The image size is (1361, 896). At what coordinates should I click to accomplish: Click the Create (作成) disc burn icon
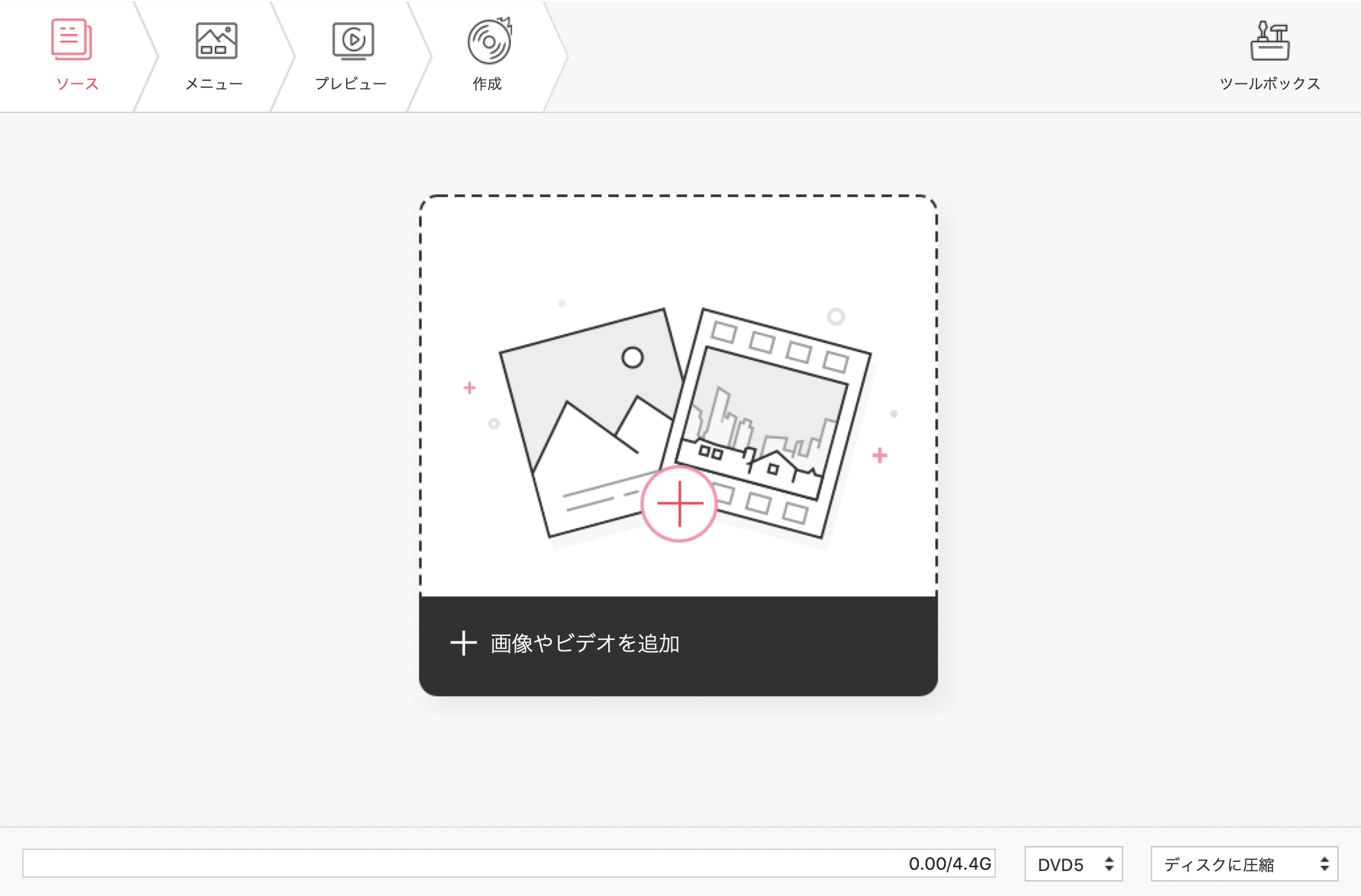pos(489,41)
